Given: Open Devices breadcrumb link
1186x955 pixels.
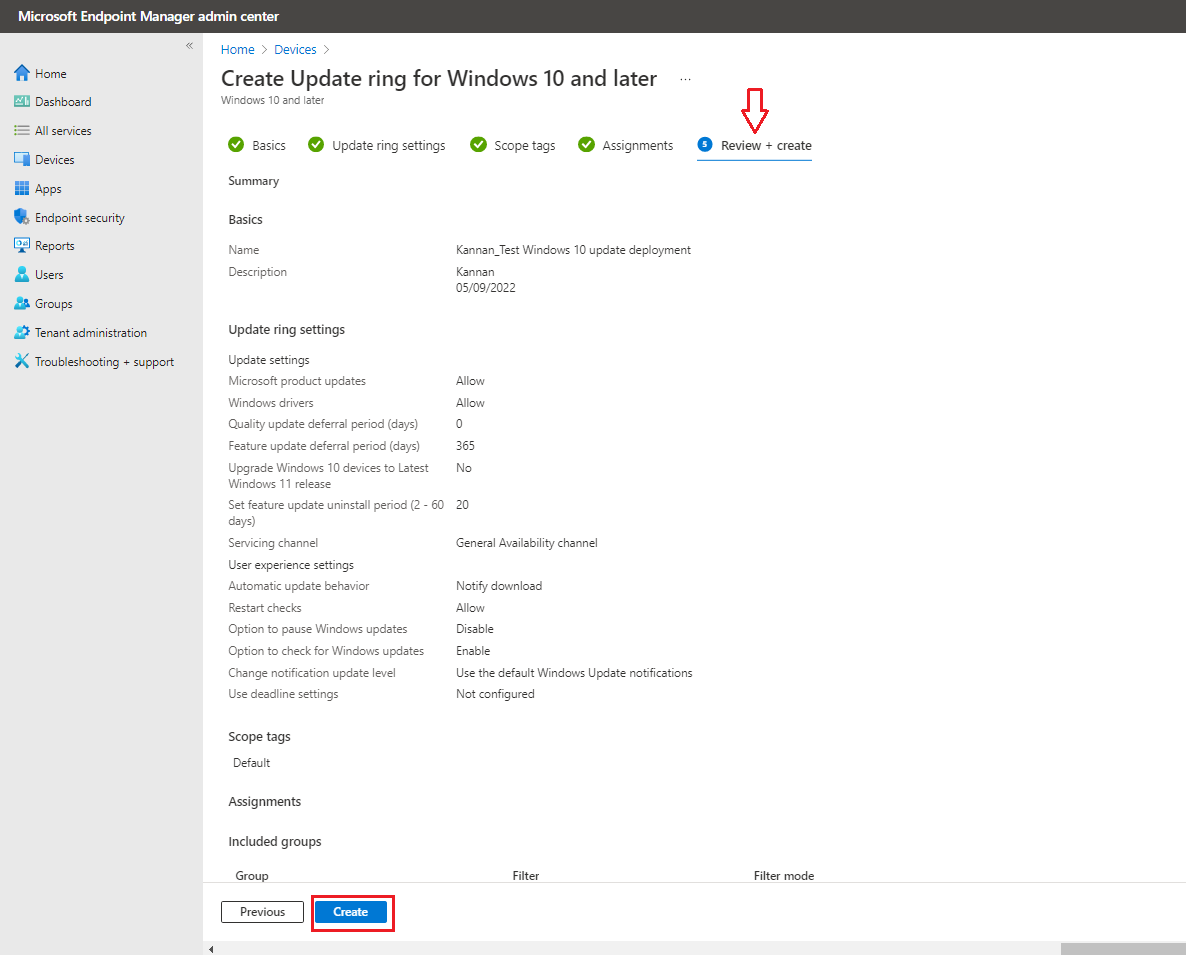Looking at the screenshot, I should (x=295, y=49).
